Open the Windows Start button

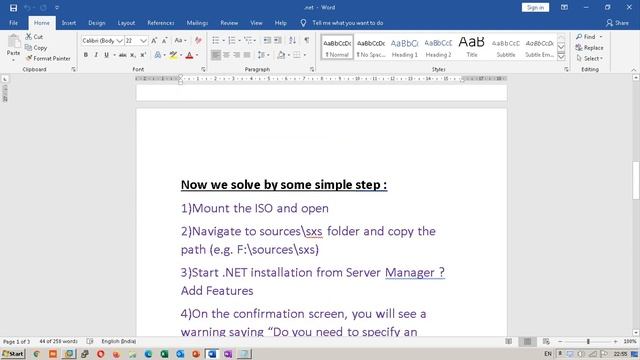tap(13, 354)
